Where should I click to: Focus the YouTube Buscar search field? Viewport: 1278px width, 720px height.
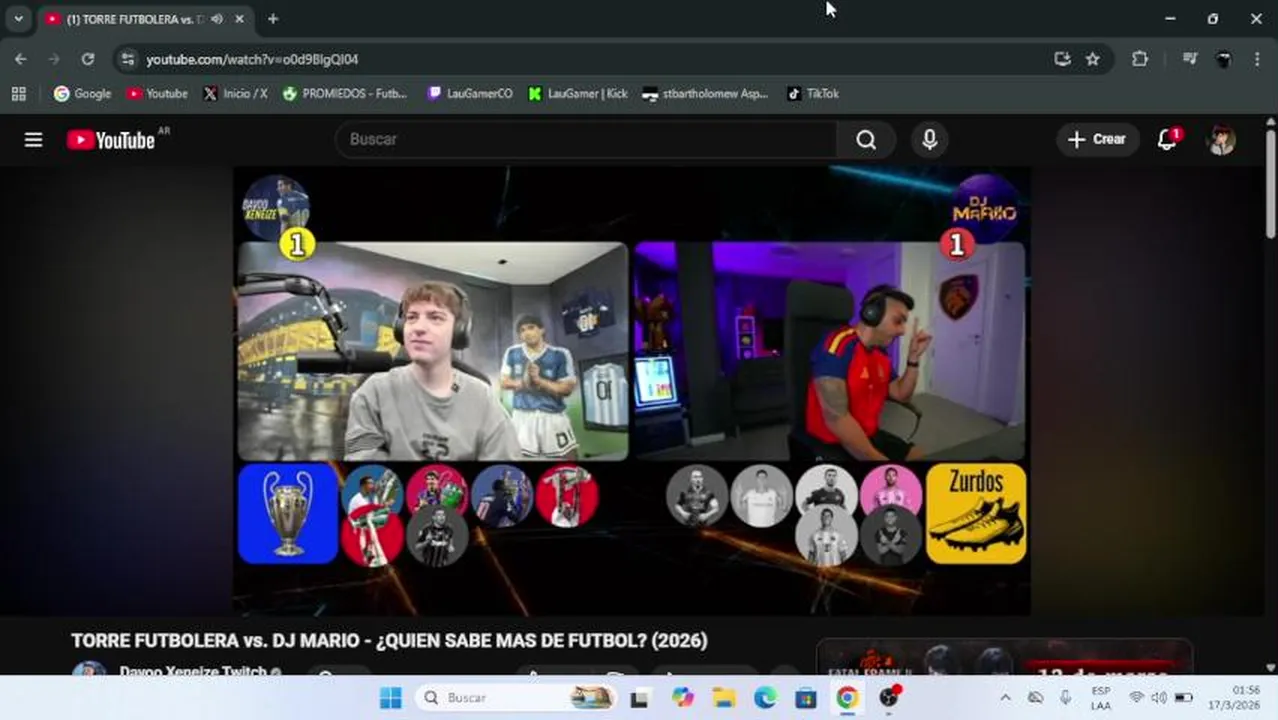(586, 140)
